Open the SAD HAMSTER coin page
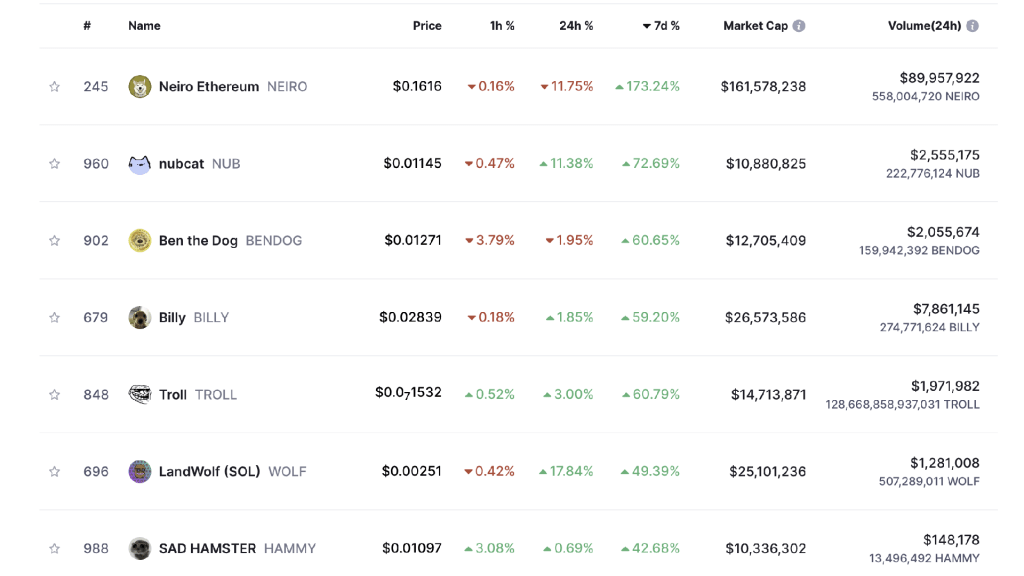 click(x=207, y=549)
